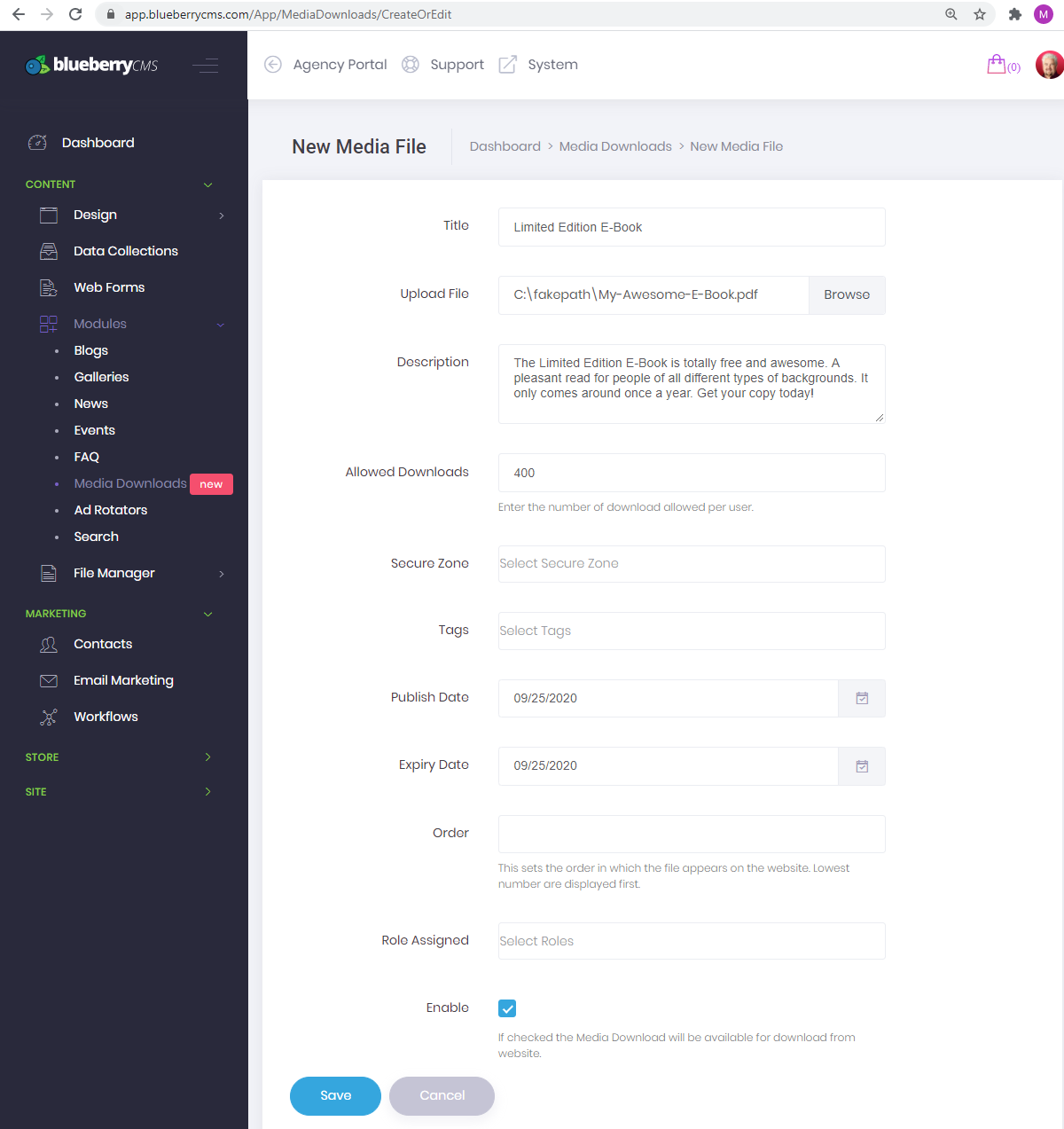This screenshot has height=1129, width=1064.
Task: Open the Select Roles dropdown
Action: [692, 941]
